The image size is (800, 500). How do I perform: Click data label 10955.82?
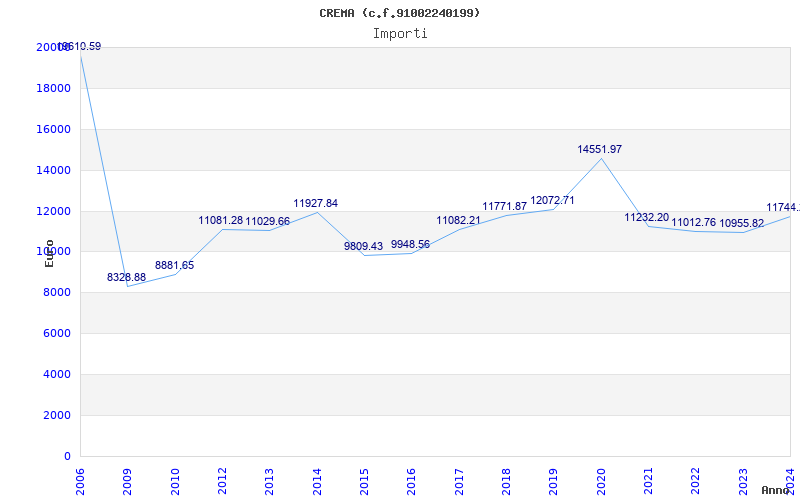741,223
